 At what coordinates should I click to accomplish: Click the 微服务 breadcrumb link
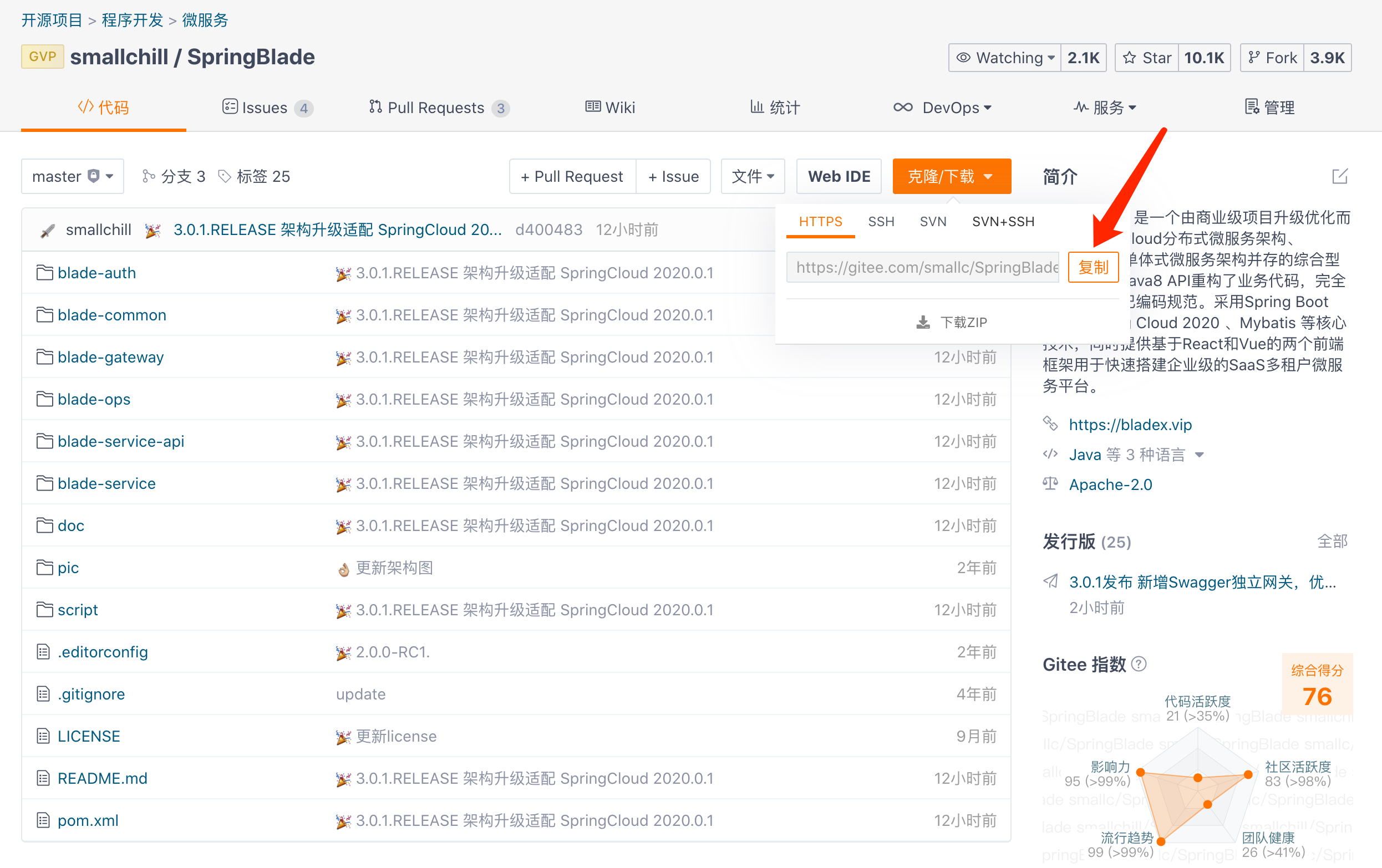205,20
